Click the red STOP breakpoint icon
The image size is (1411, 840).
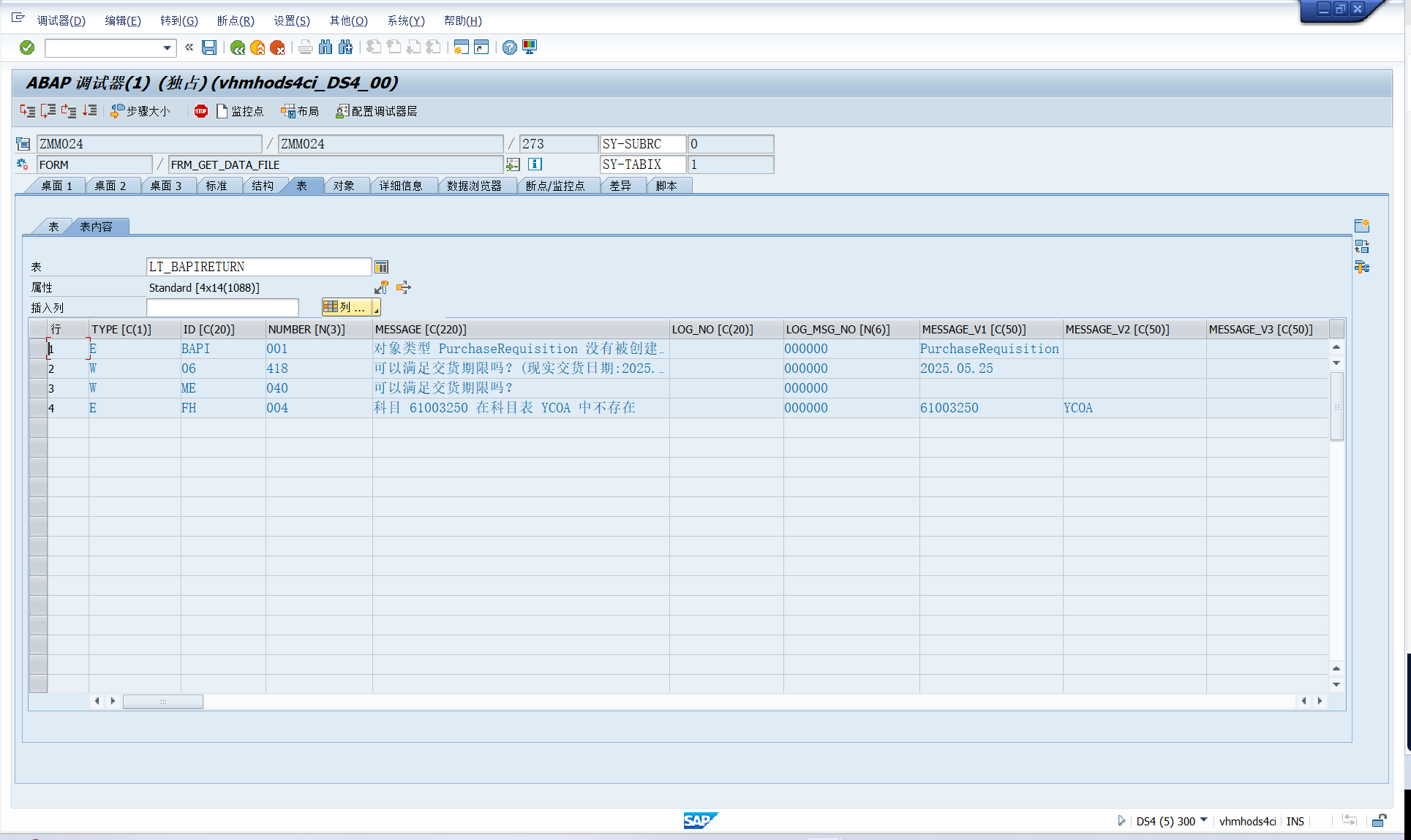coord(201,111)
